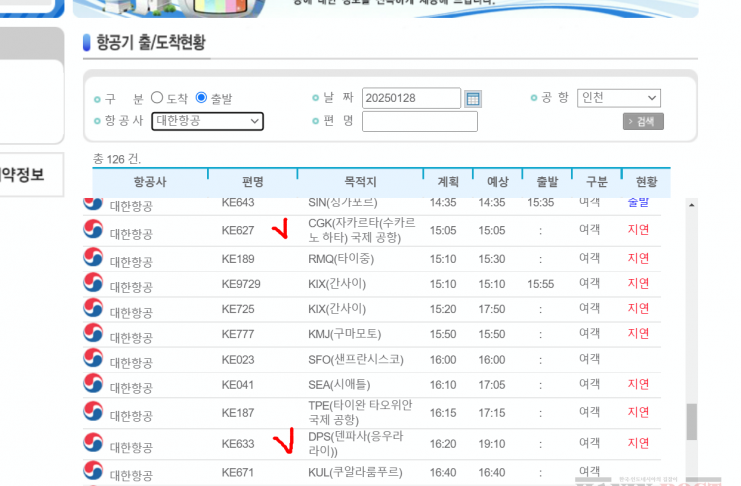Click the 지연 status for flight KE725
This screenshot has width=741, height=486.
tap(638, 308)
